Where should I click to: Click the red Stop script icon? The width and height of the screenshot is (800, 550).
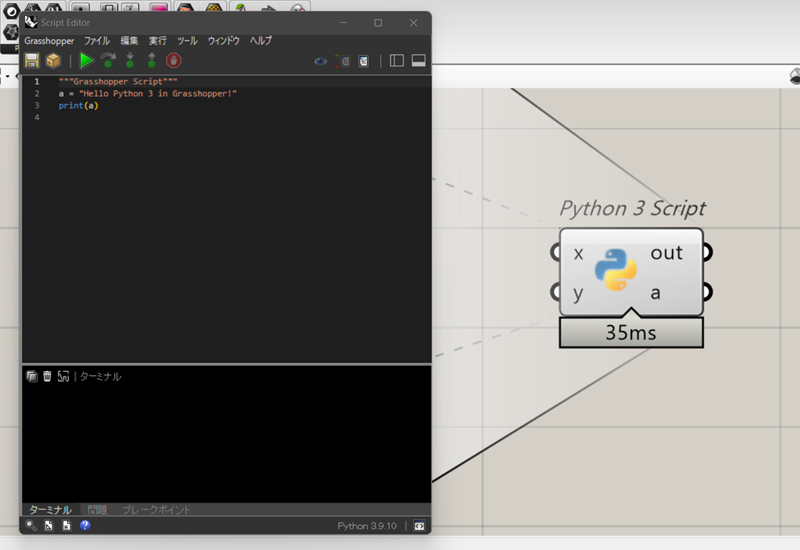click(174, 61)
